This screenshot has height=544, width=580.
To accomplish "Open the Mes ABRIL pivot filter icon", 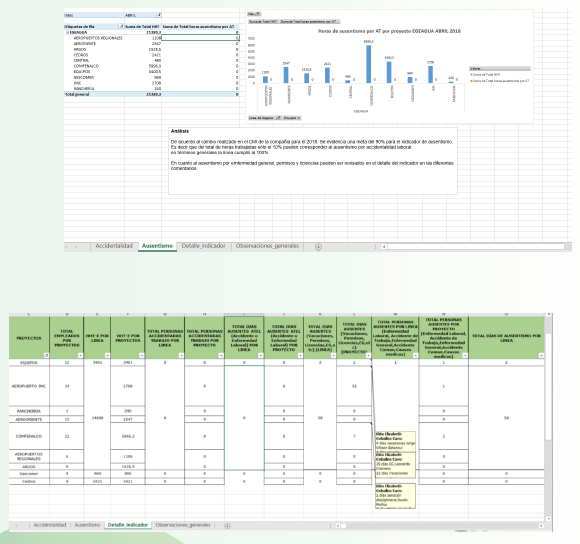I will point(159,15).
